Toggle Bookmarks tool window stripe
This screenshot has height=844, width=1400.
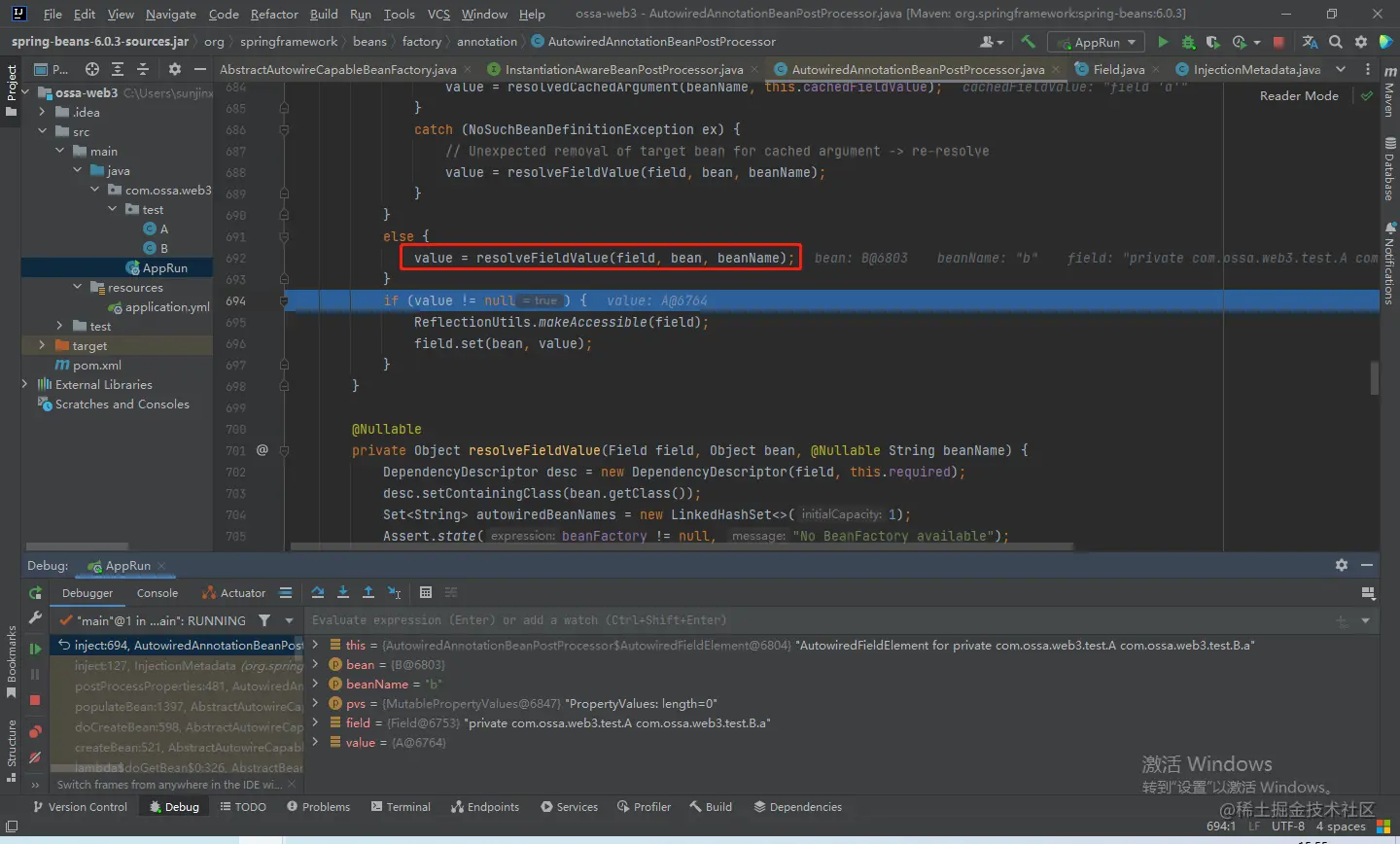[12, 662]
